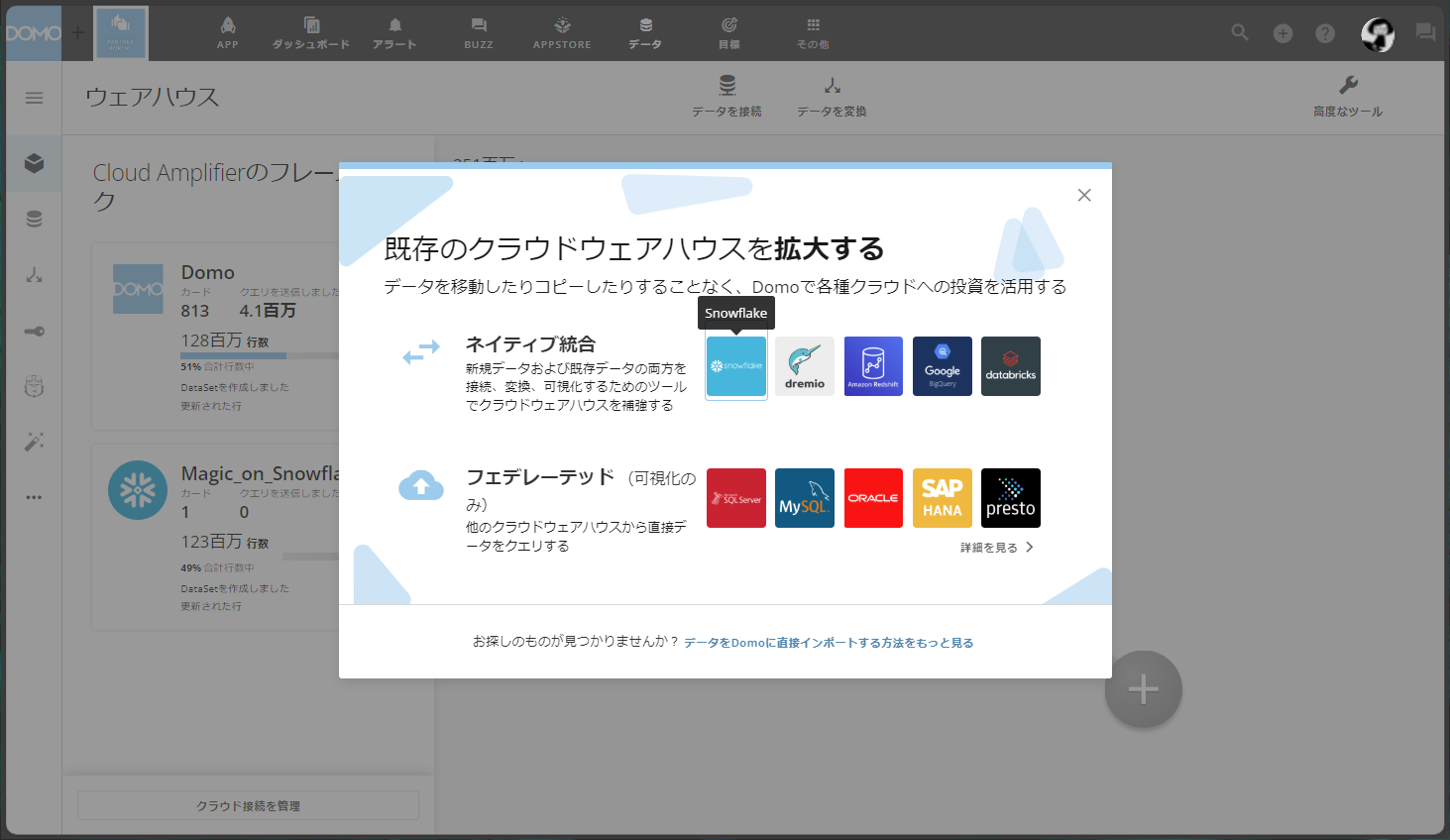Select the SAP HANA tile
Screen dimensions: 1450x840
[x=942, y=498]
